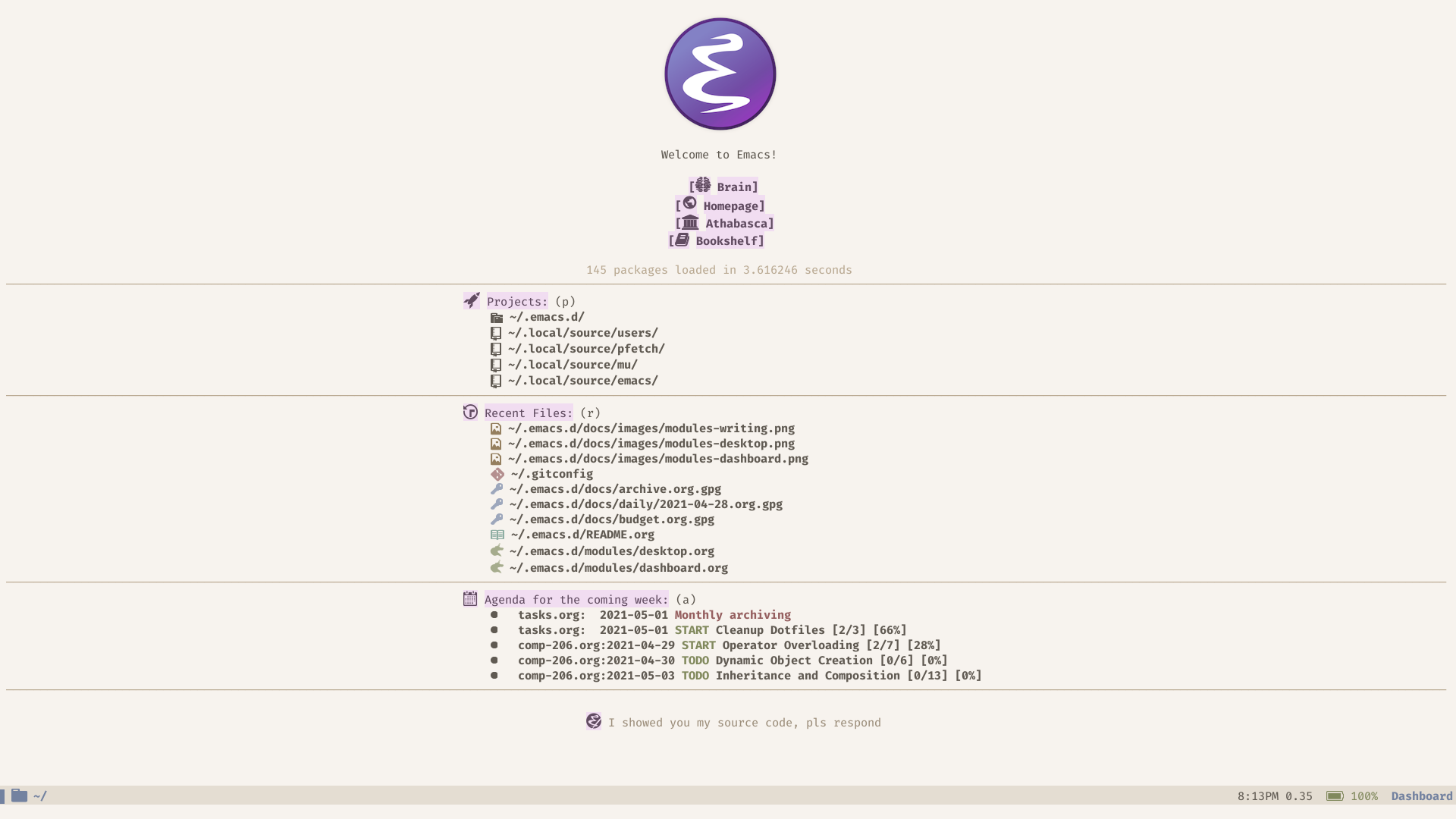Open ~/.emacs.d/modules/dashboard.org file
The width and height of the screenshot is (1456, 819).
point(619,567)
